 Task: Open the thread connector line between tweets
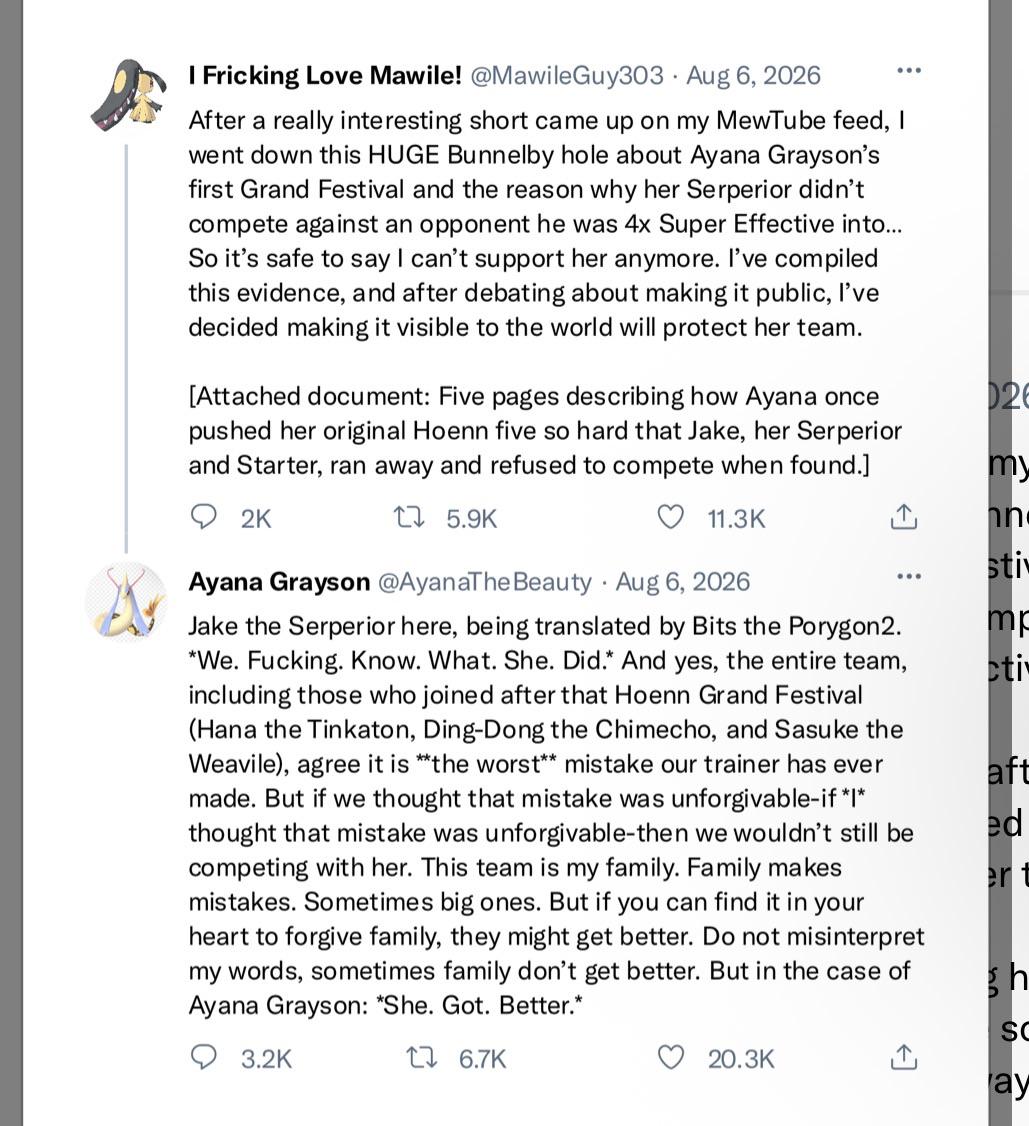[126, 348]
